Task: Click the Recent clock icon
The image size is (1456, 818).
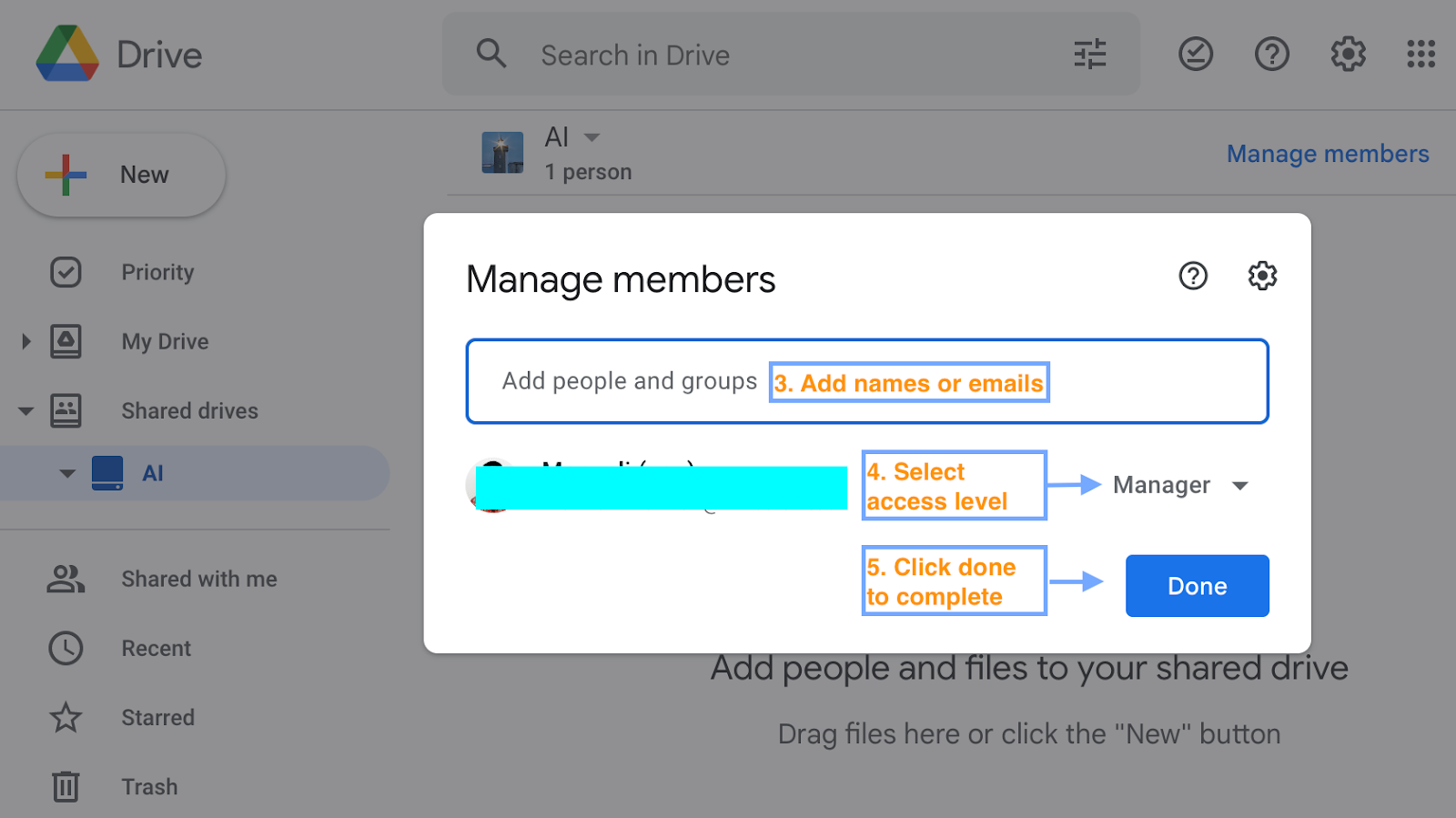Action: coord(66,648)
